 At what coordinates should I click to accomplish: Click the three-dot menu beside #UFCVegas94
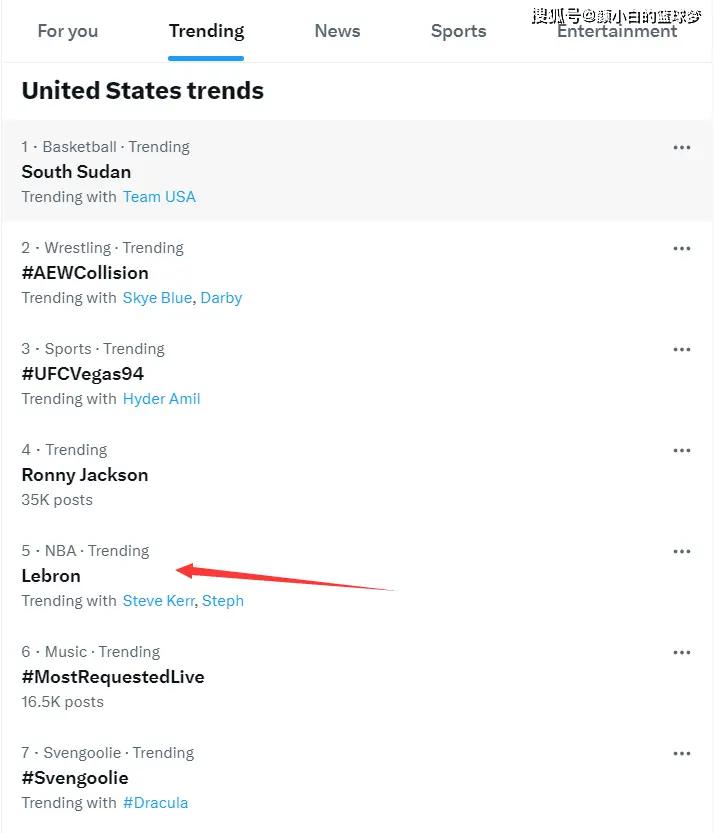coord(682,350)
